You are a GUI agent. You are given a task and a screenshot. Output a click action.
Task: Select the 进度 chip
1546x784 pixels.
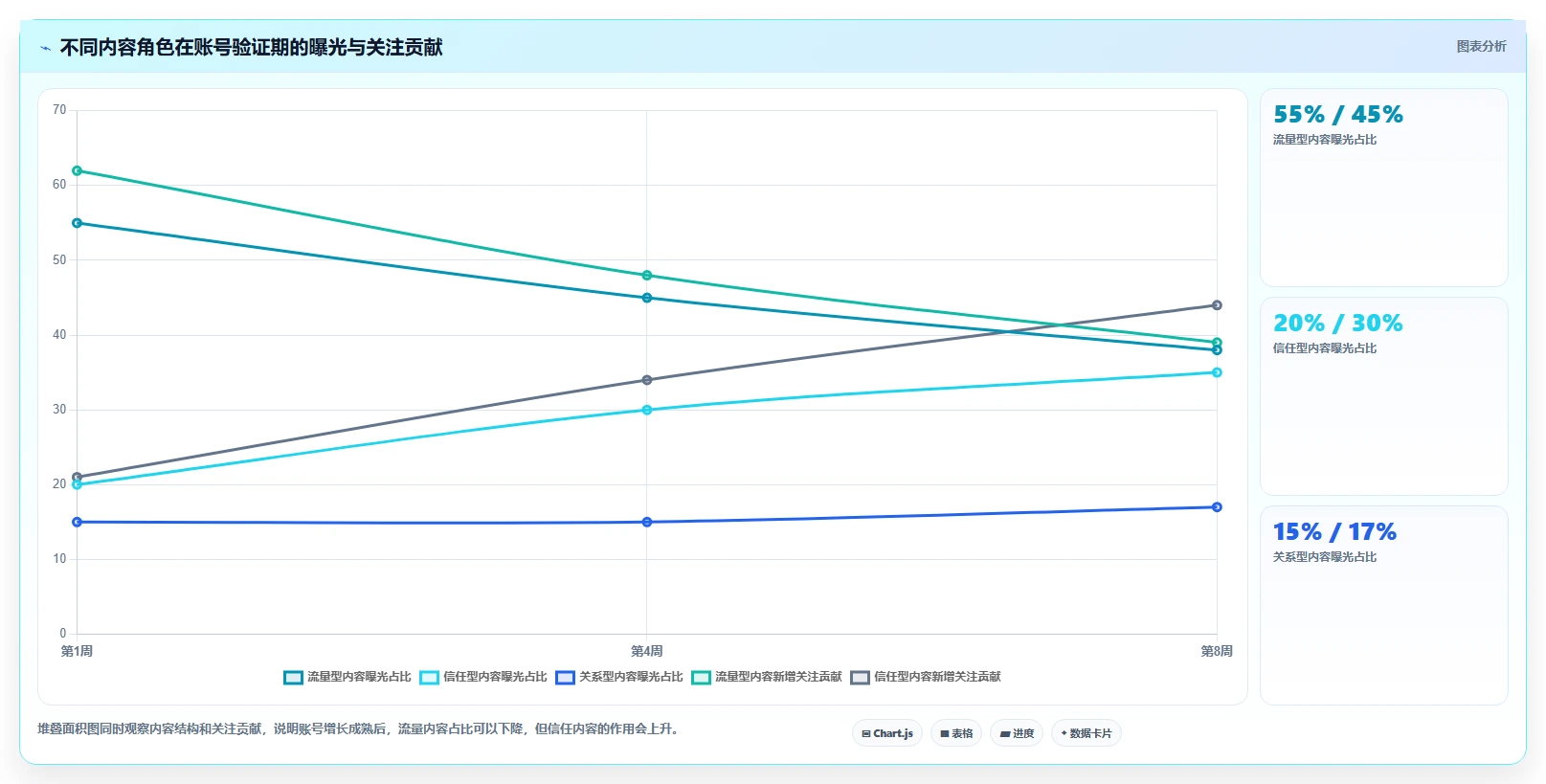tap(1017, 733)
